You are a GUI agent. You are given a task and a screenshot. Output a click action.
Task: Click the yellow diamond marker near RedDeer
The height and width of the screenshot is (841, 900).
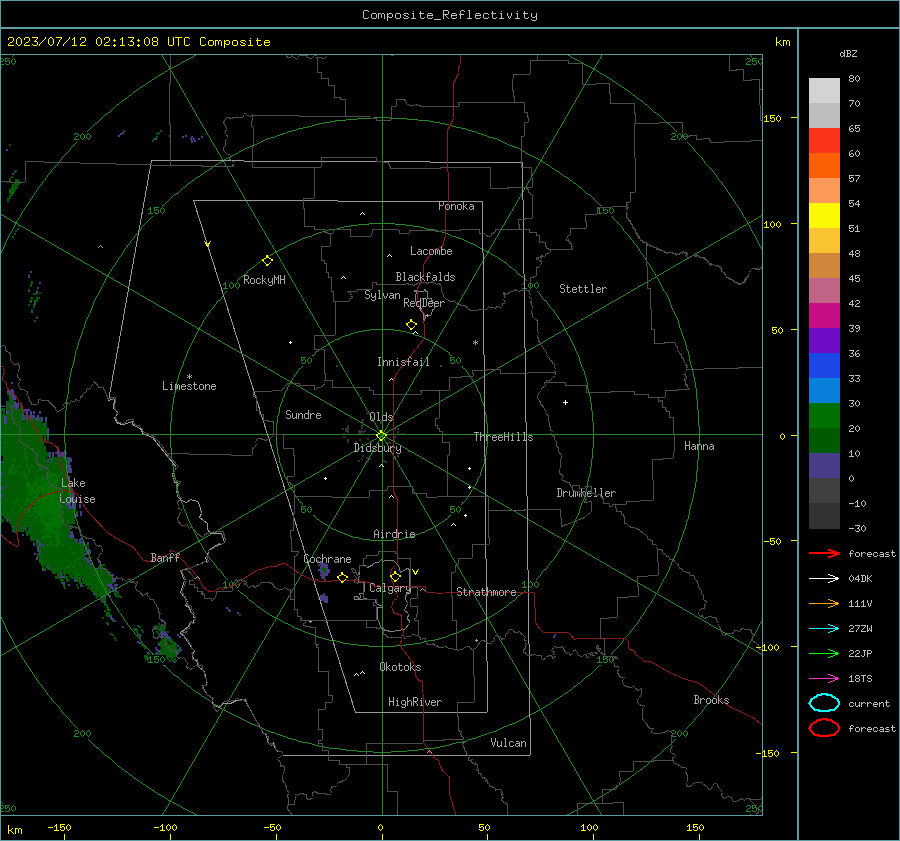pos(412,325)
